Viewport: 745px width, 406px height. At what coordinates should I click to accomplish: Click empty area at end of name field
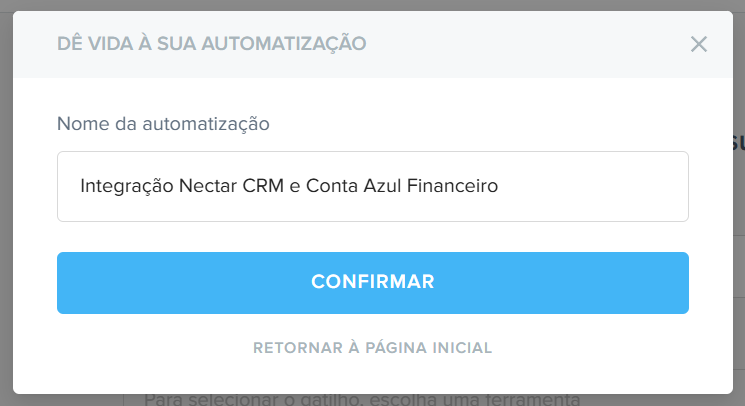pos(594,186)
